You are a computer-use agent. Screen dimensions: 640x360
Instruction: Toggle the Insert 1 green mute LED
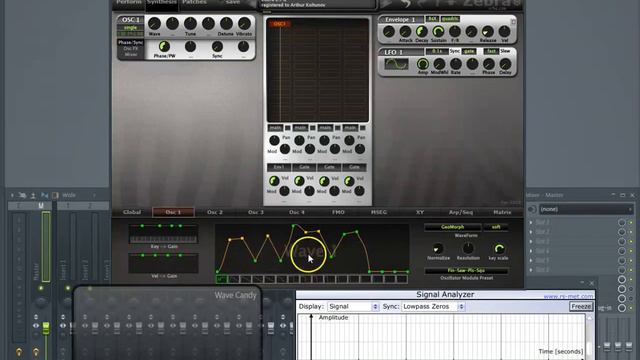coord(68,288)
